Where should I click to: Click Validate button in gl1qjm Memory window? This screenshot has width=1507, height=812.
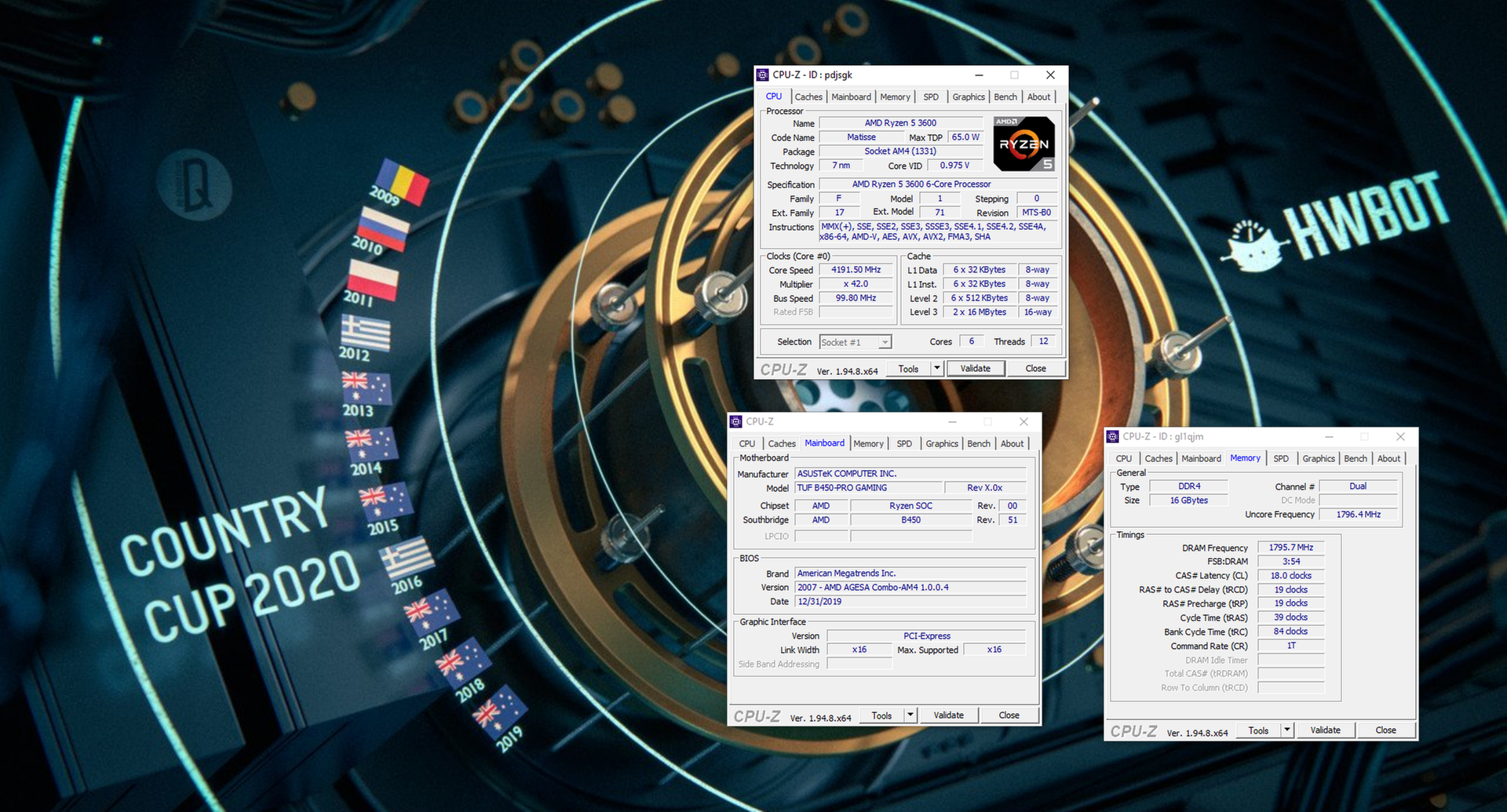[1326, 730]
